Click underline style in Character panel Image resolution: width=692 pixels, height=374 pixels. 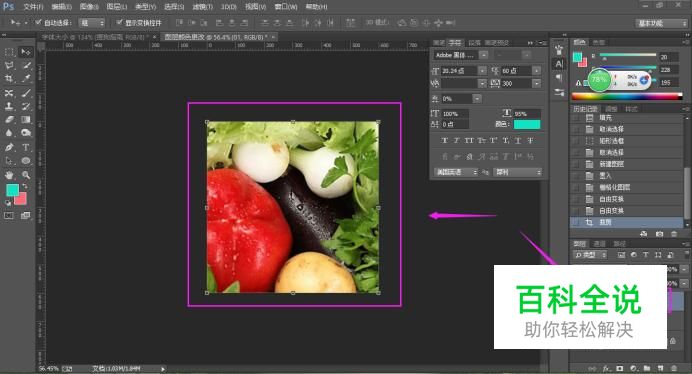click(518, 140)
